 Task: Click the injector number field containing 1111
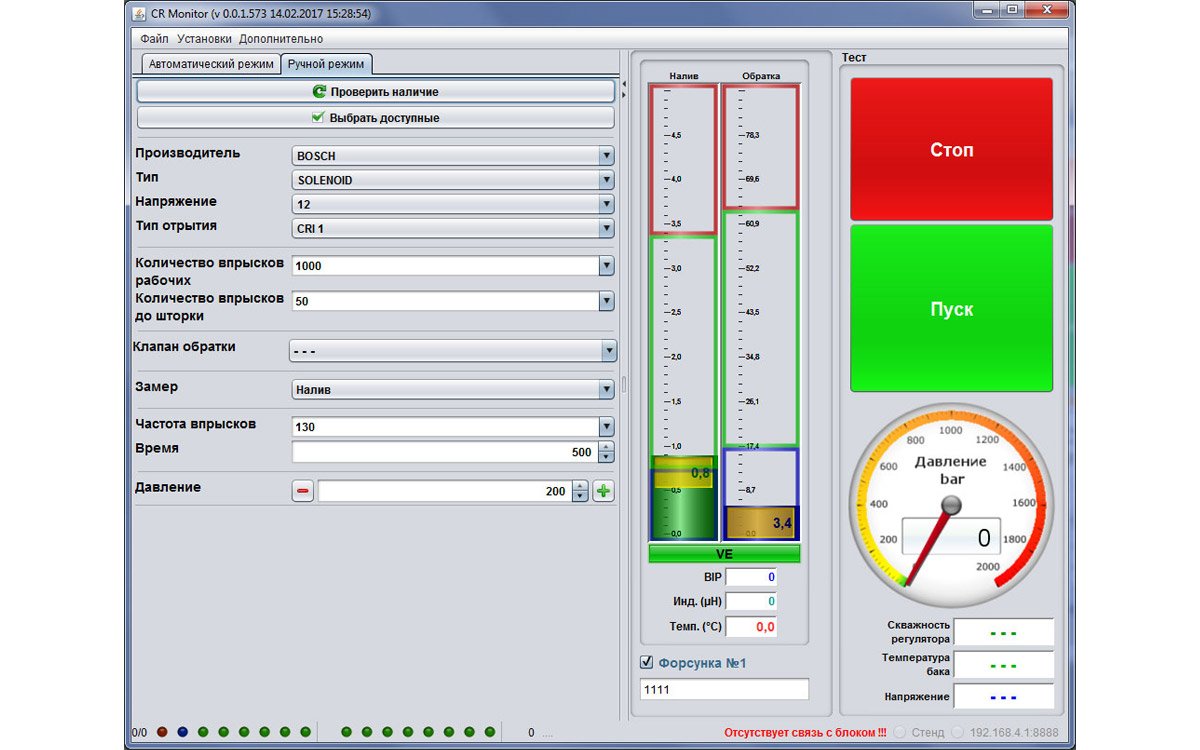724,689
